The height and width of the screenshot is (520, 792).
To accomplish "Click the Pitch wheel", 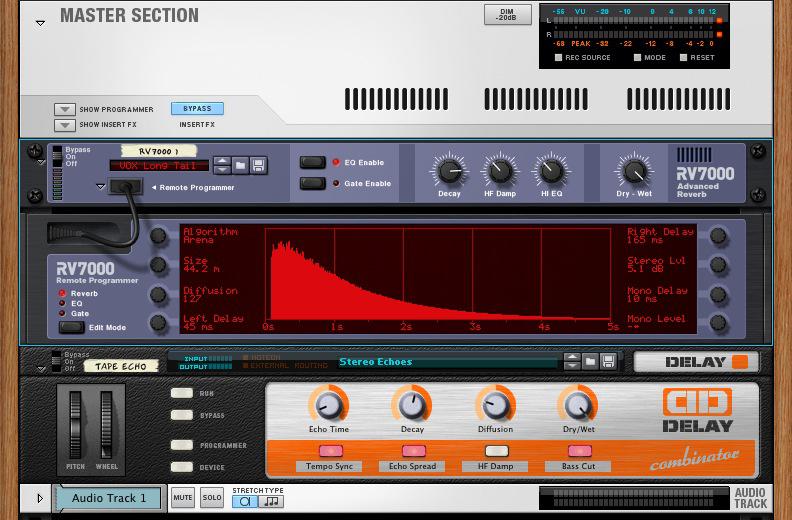I will point(75,425).
